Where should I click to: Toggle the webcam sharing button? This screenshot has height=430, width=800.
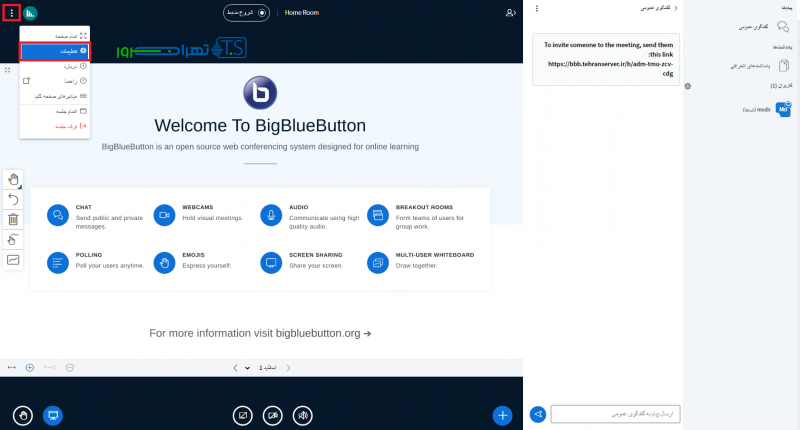click(x=271, y=414)
